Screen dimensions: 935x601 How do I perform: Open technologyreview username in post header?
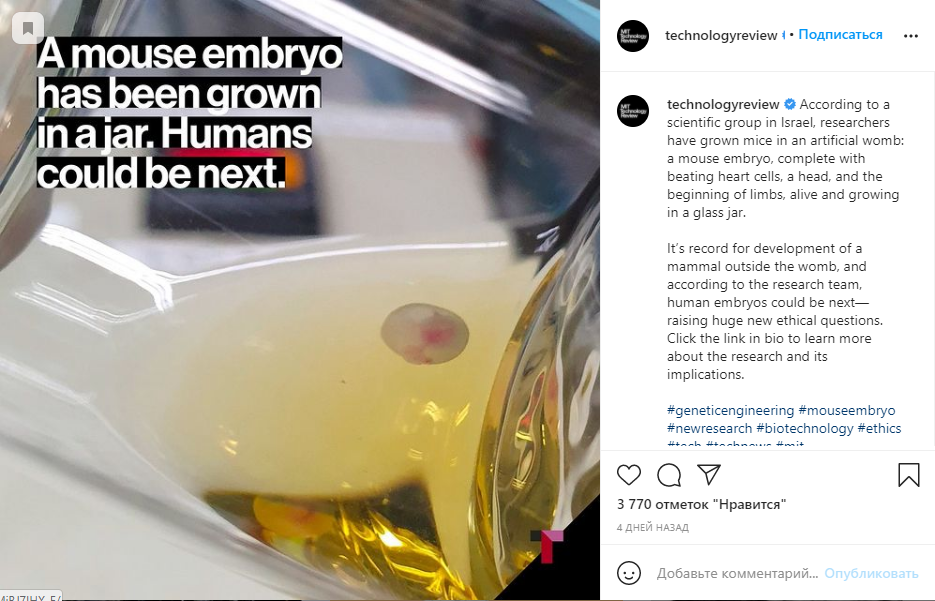click(721, 36)
